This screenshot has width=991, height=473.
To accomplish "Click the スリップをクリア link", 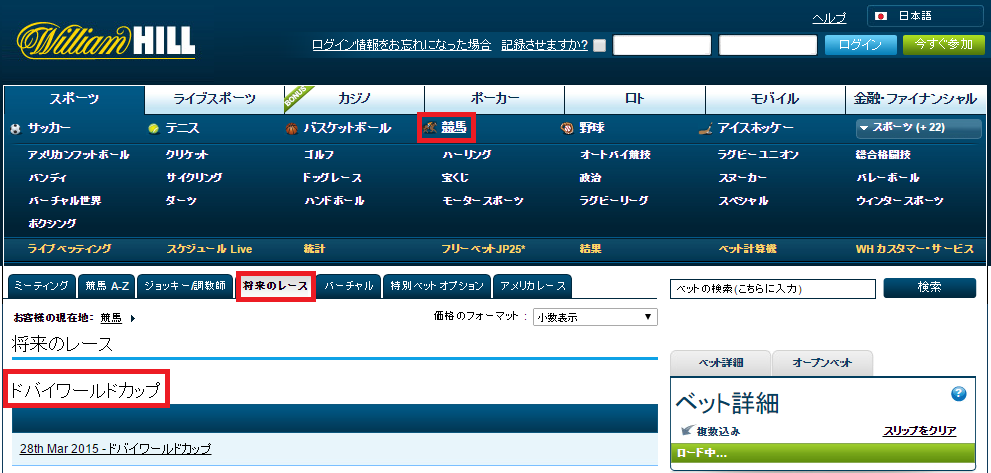I will coord(920,431).
